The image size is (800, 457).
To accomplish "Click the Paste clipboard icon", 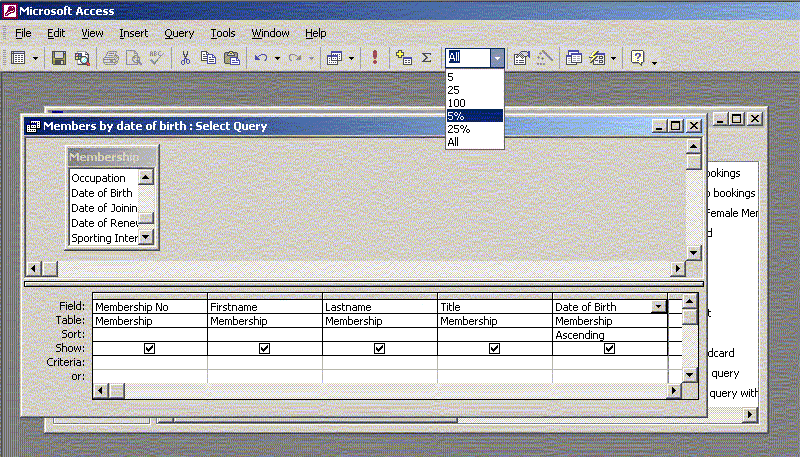I will pyautogui.click(x=232, y=58).
